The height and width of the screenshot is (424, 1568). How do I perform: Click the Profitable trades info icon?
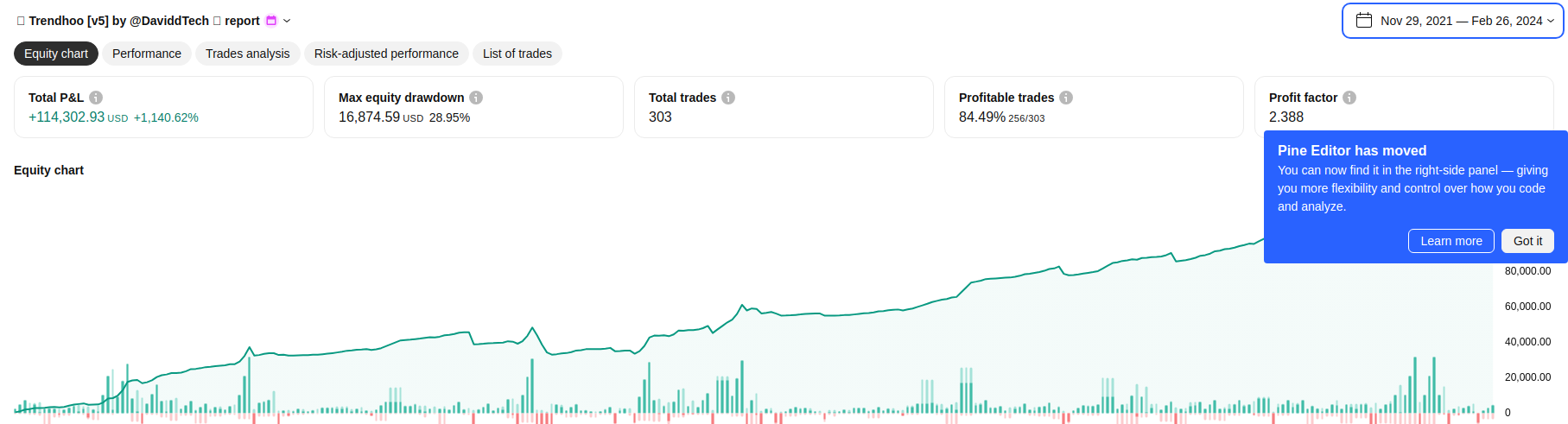coord(1066,98)
